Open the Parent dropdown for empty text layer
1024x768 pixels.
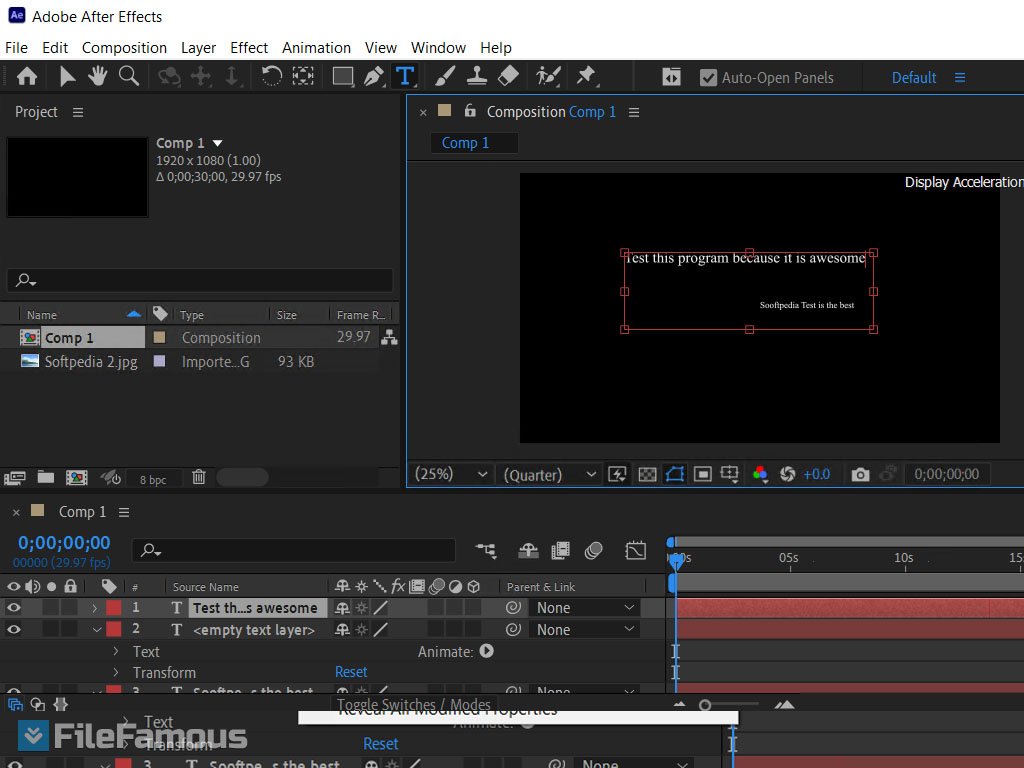pyautogui.click(x=584, y=630)
